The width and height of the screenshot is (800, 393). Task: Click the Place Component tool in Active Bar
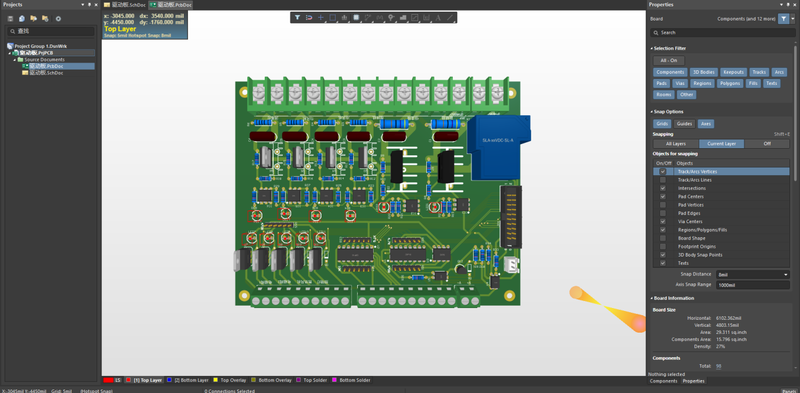(x=356, y=17)
